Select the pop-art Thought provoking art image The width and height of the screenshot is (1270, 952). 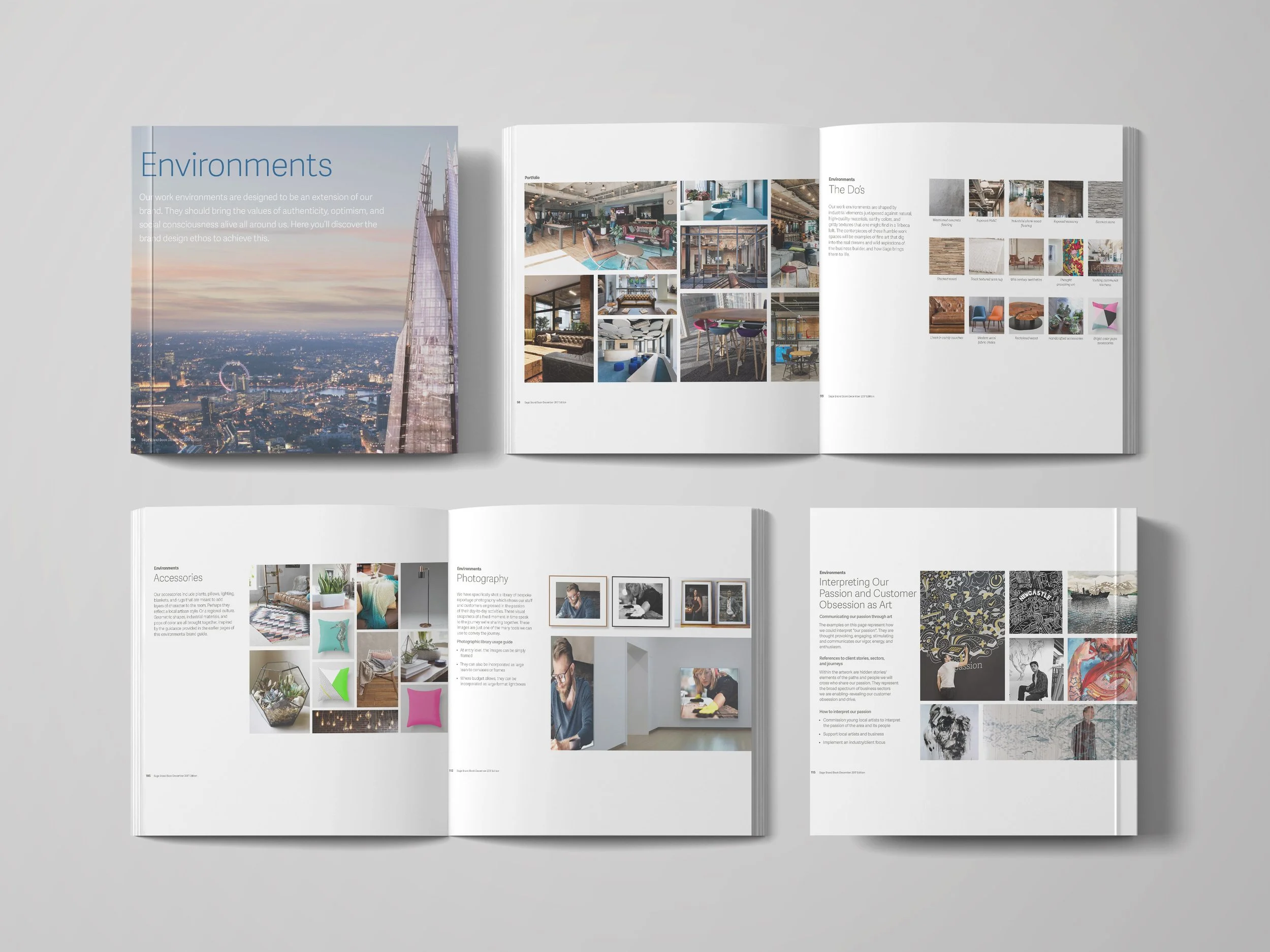pos(1066,257)
